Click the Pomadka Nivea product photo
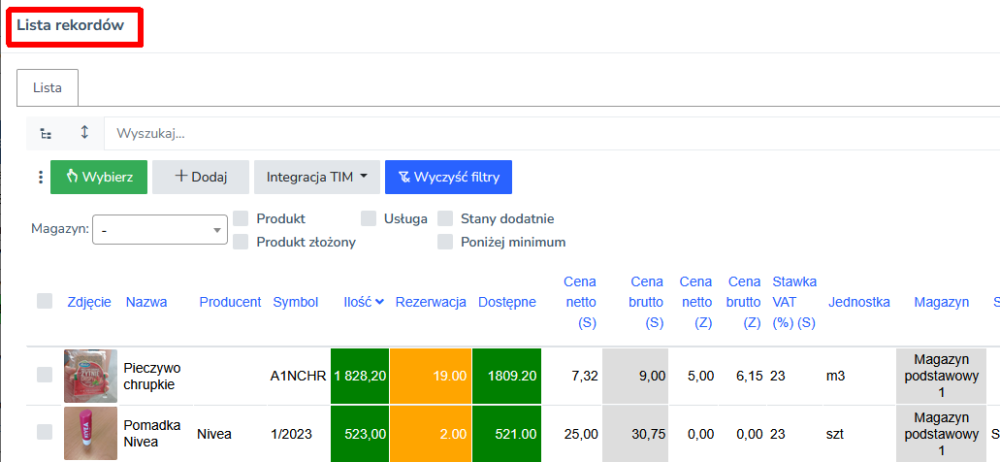 coord(88,432)
